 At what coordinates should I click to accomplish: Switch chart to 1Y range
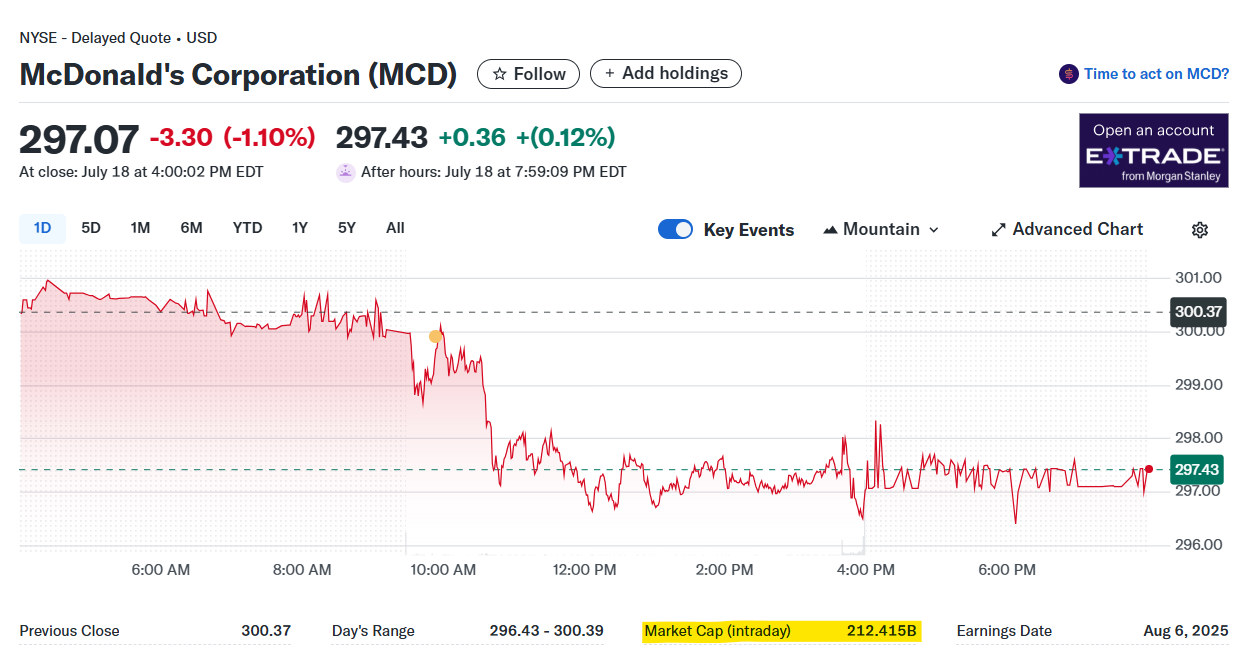pos(300,228)
